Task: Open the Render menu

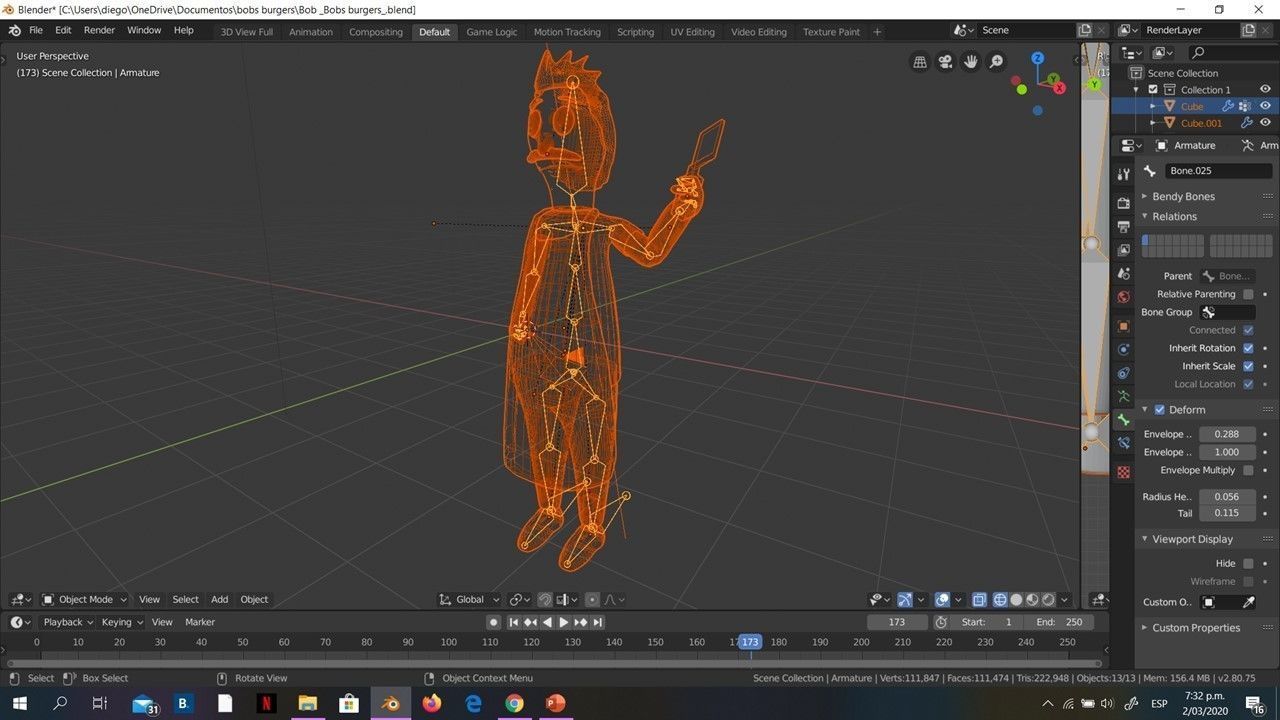Action: click(x=99, y=30)
